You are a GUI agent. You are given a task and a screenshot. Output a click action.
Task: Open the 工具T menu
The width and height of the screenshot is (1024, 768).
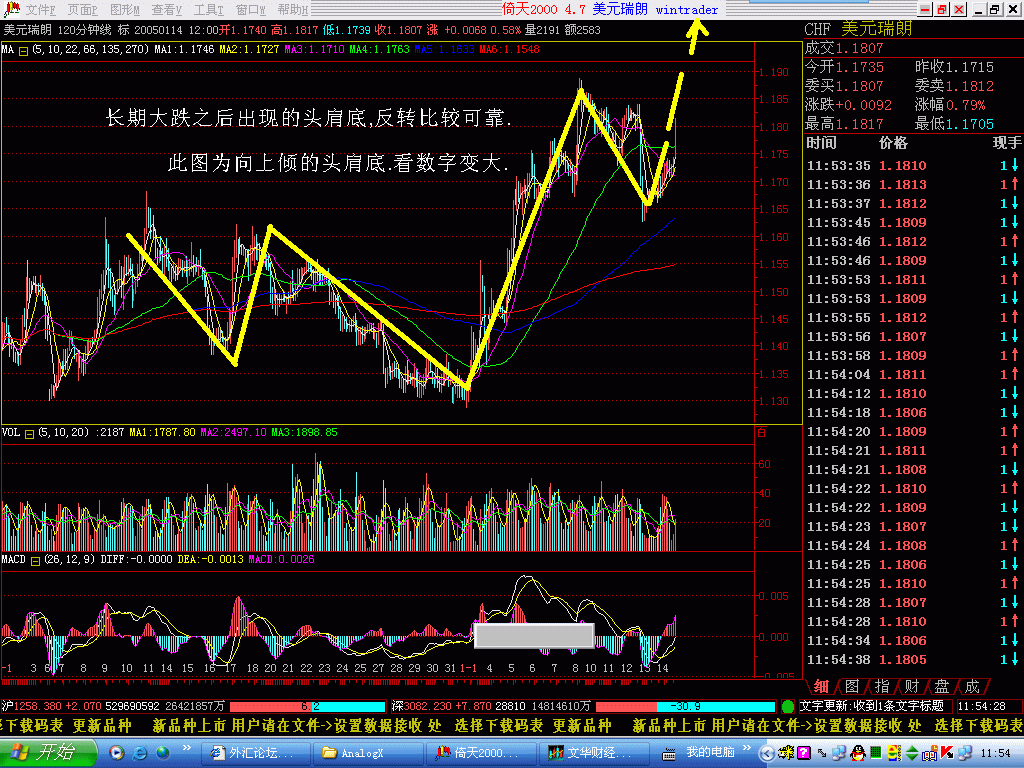coord(208,10)
